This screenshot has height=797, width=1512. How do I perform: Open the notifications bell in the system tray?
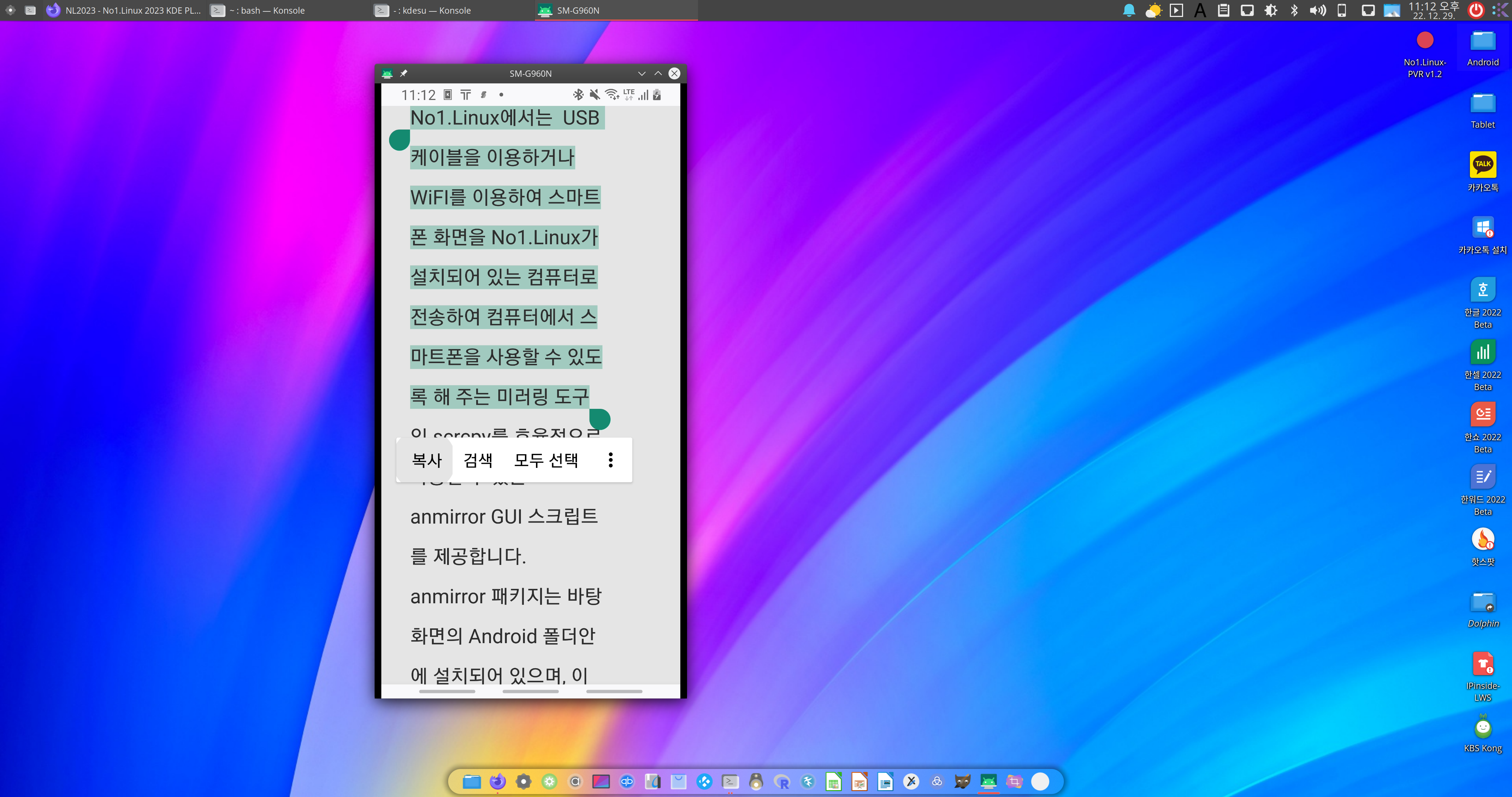pyautogui.click(x=1129, y=11)
